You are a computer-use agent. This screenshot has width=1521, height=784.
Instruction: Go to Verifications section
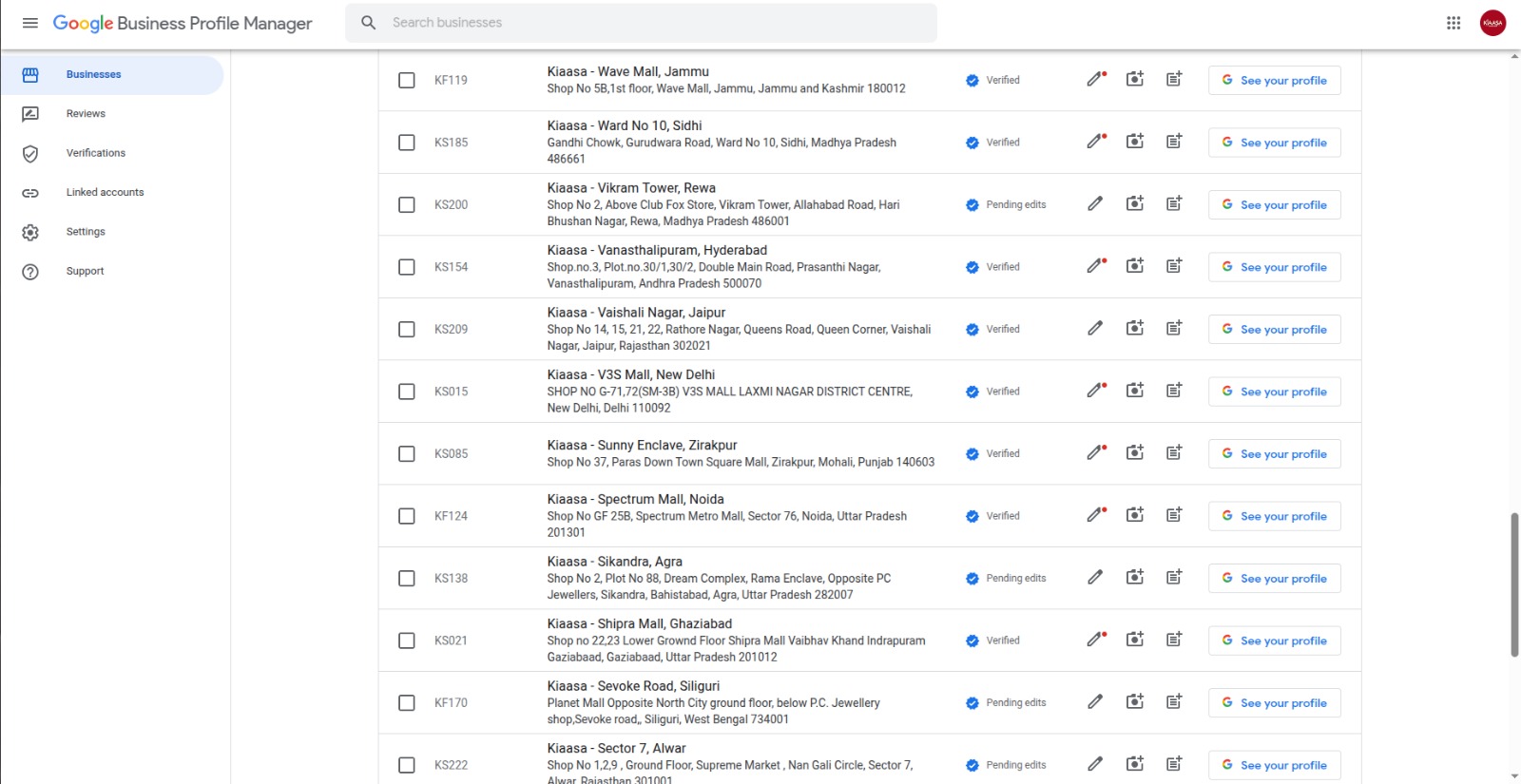[95, 153]
